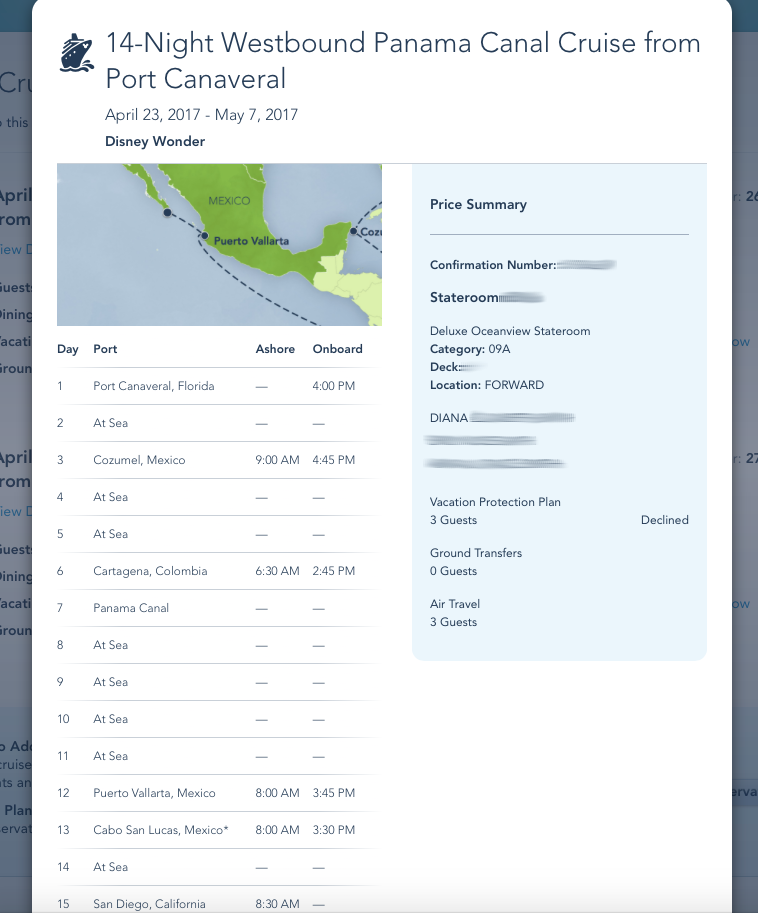
Task: Click the cruise ship icon beside the title
Action: tap(77, 53)
